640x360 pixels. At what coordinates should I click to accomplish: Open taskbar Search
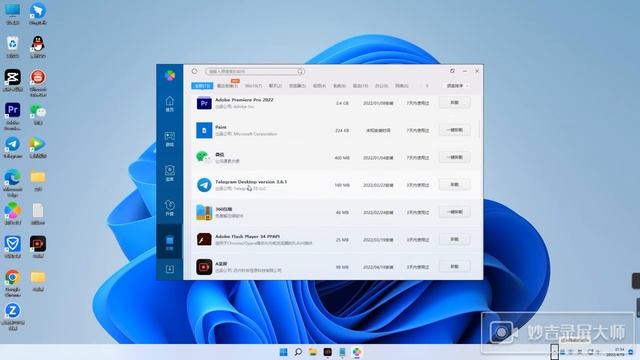point(298,352)
